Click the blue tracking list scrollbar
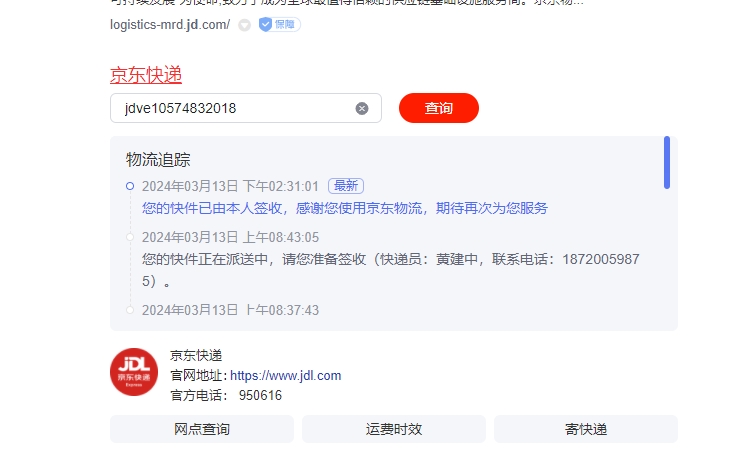The width and height of the screenshot is (730, 452). 667,162
